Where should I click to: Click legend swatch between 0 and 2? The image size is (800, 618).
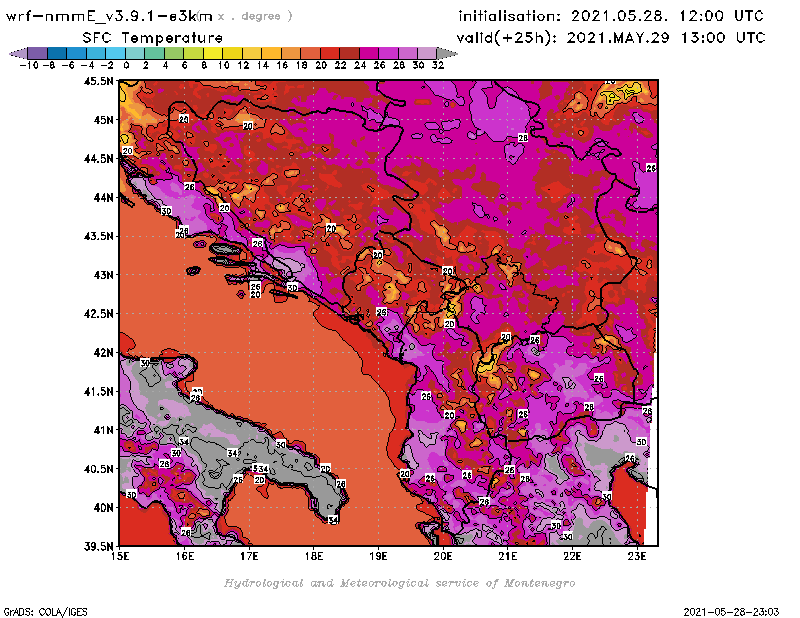coord(135,53)
